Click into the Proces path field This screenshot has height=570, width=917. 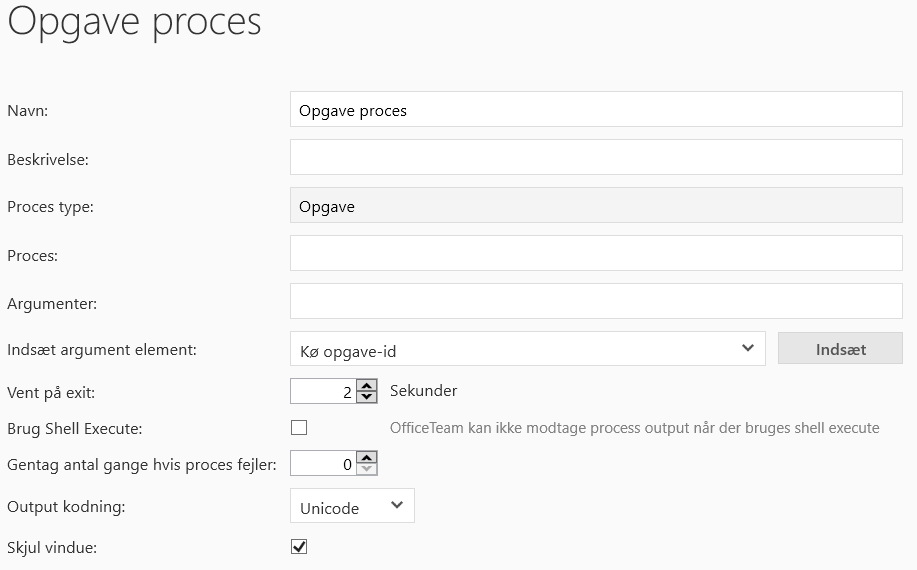point(596,254)
